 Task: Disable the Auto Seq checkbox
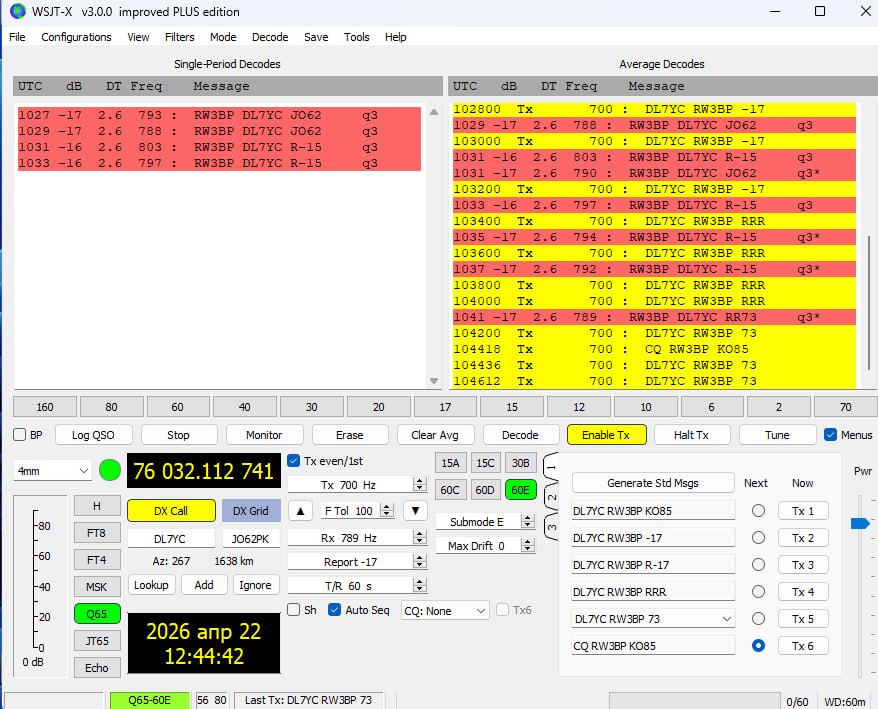tap(334, 610)
